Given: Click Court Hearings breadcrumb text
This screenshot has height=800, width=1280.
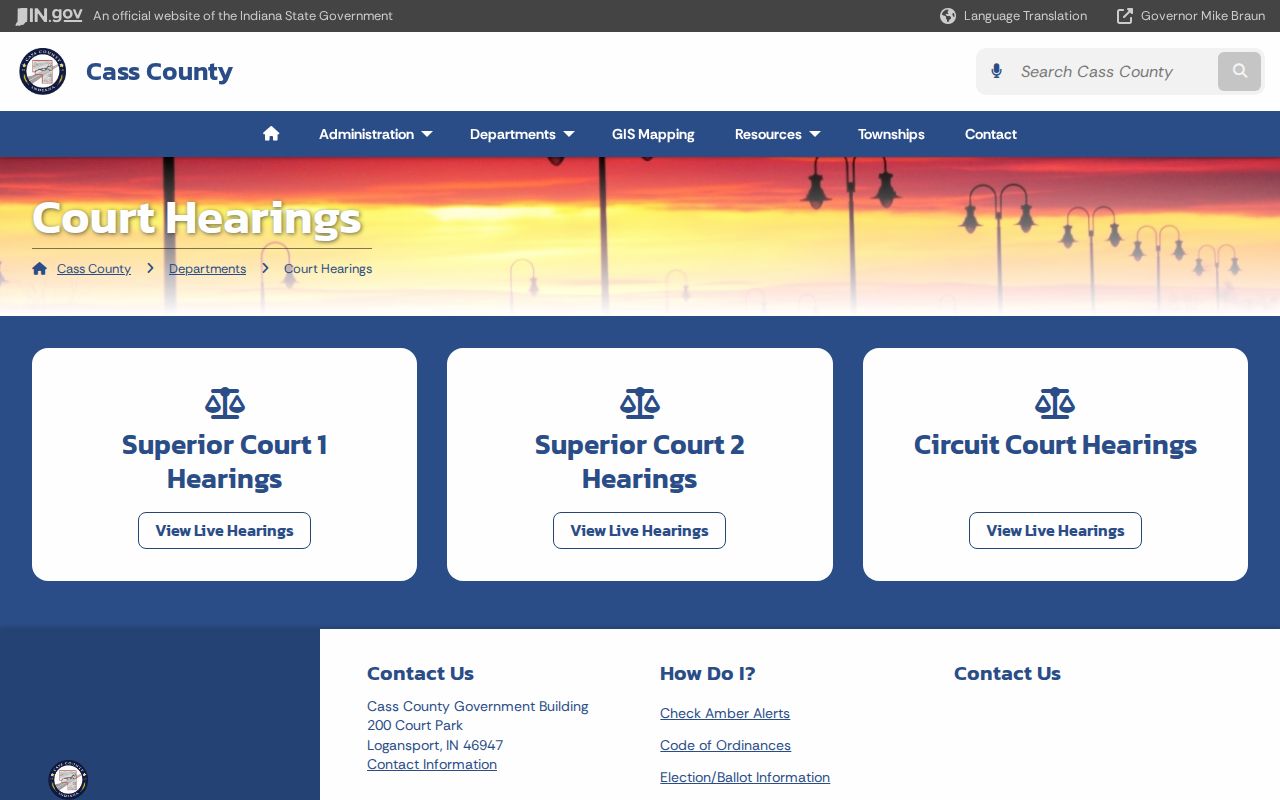Looking at the screenshot, I should [328, 269].
